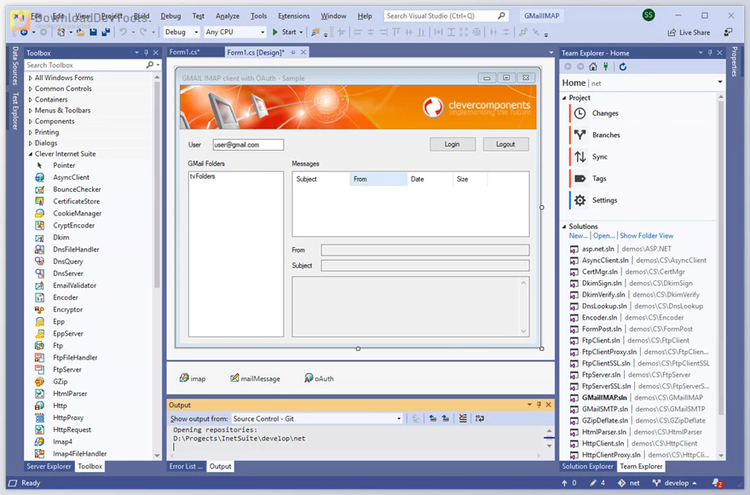Clear all output in Output panel
This screenshot has width=750, height=495.
pos(463,418)
